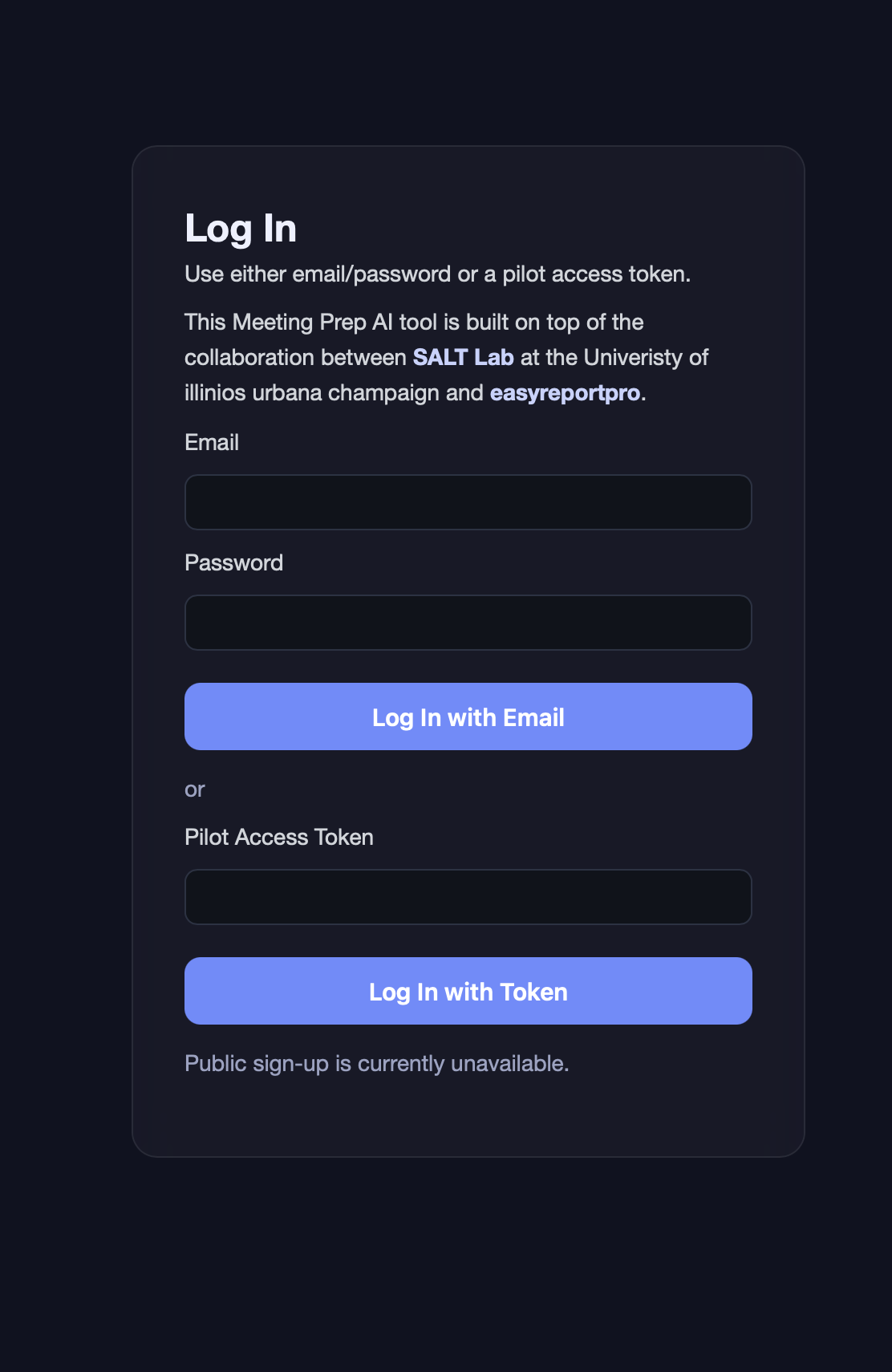Viewport: 892px width, 1372px height.
Task: Click the public sign-up unavailable notice
Action: 376,1062
